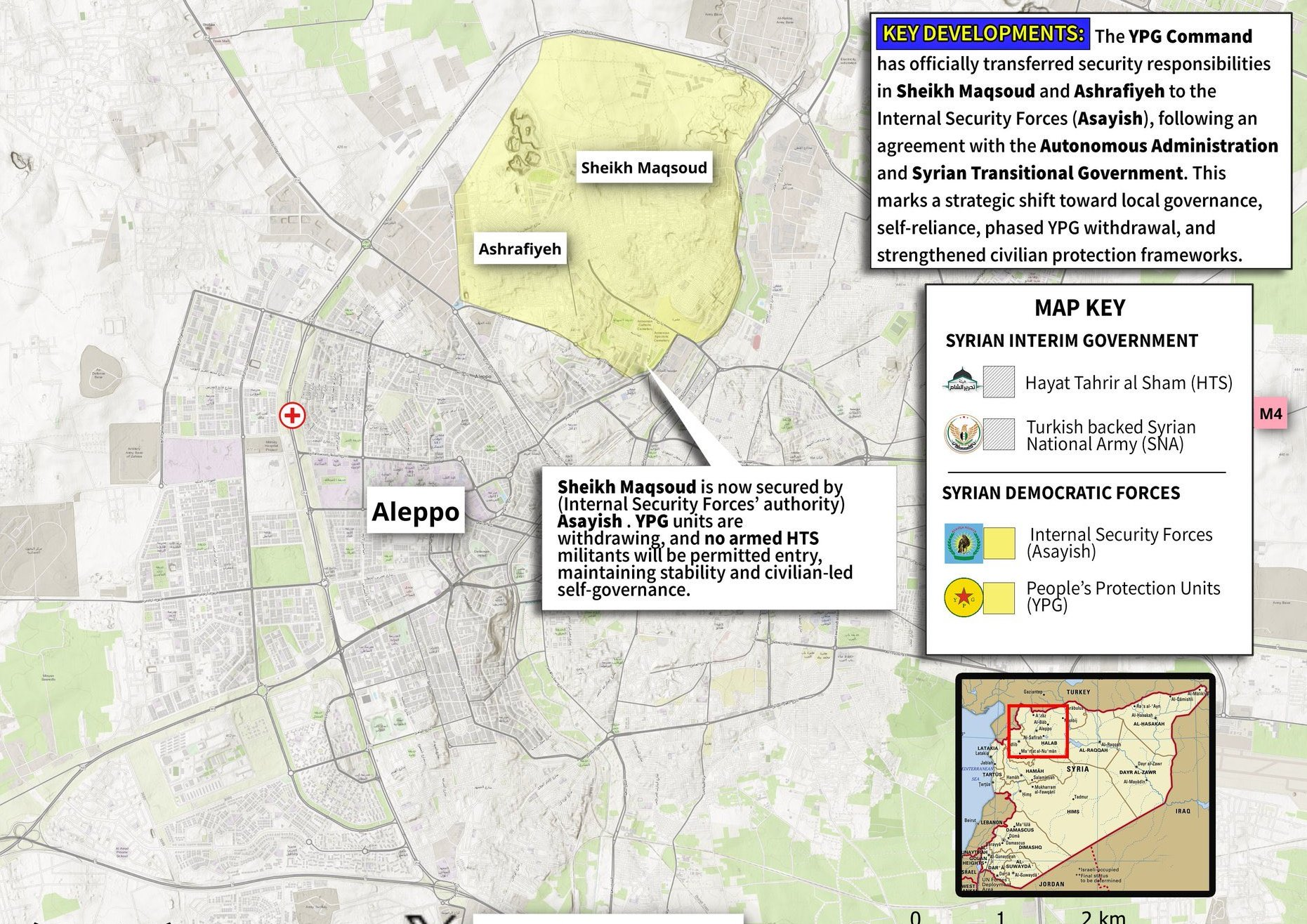Click the Asayish emblem in map key
Viewport: 1307px width, 924px height.
[x=963, y=543]
